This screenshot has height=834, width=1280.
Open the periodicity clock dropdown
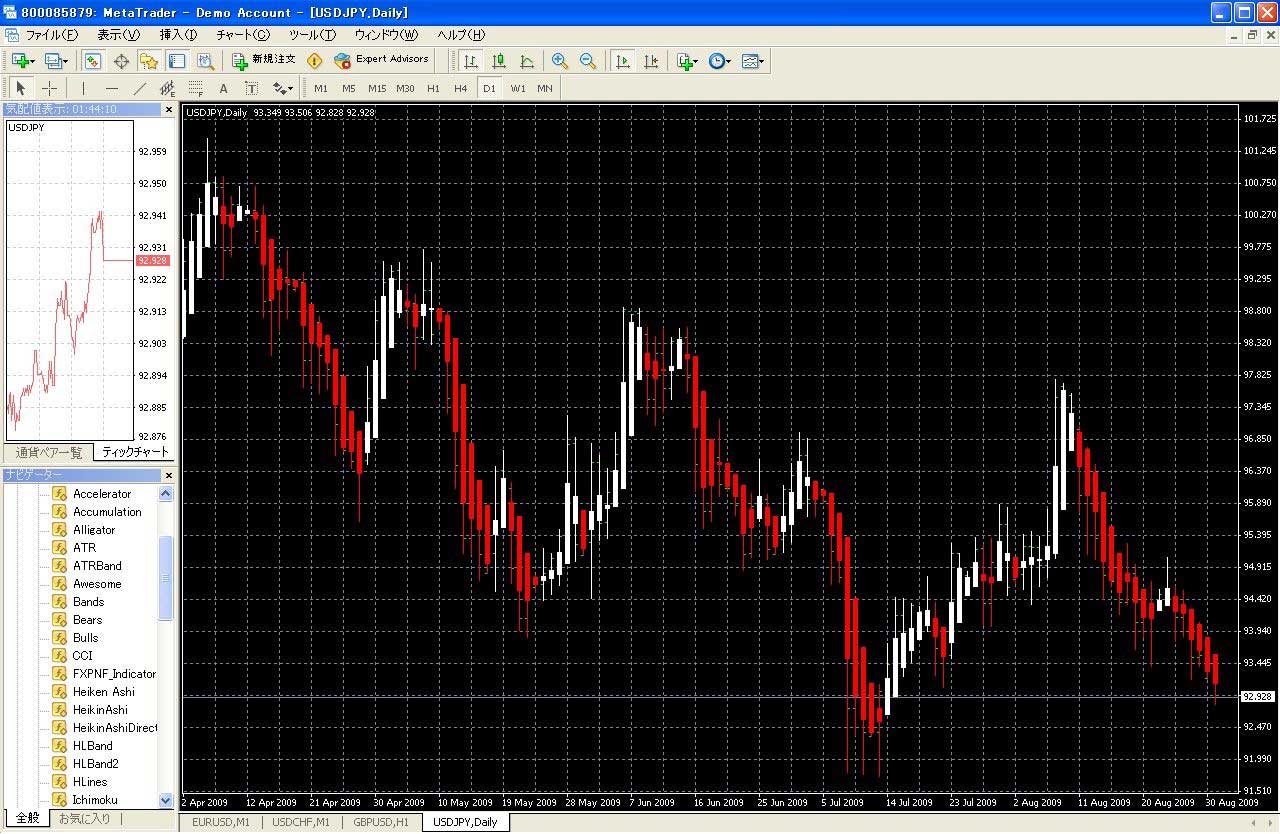click(720, 61)
